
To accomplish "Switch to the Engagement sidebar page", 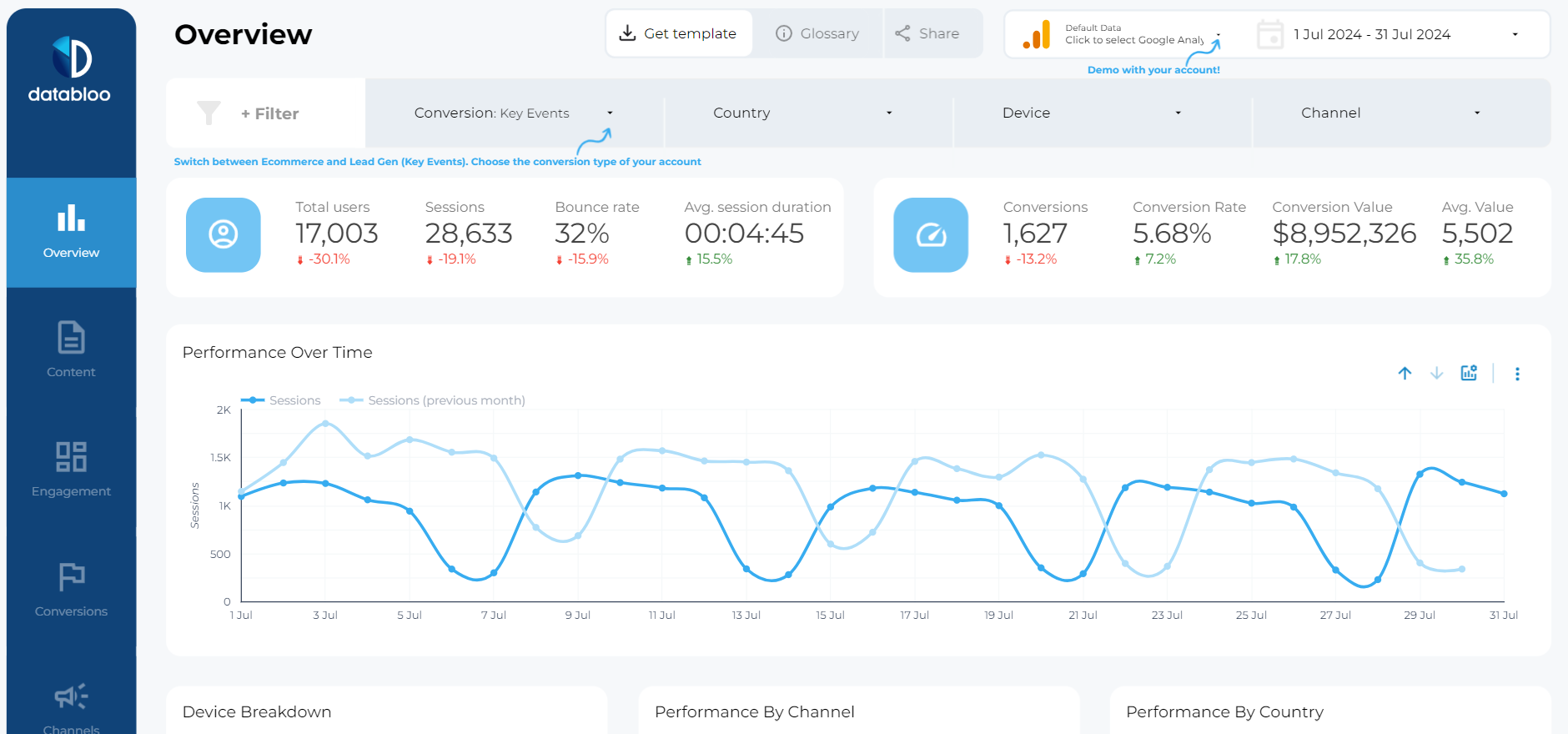I will tap(71, 469).
